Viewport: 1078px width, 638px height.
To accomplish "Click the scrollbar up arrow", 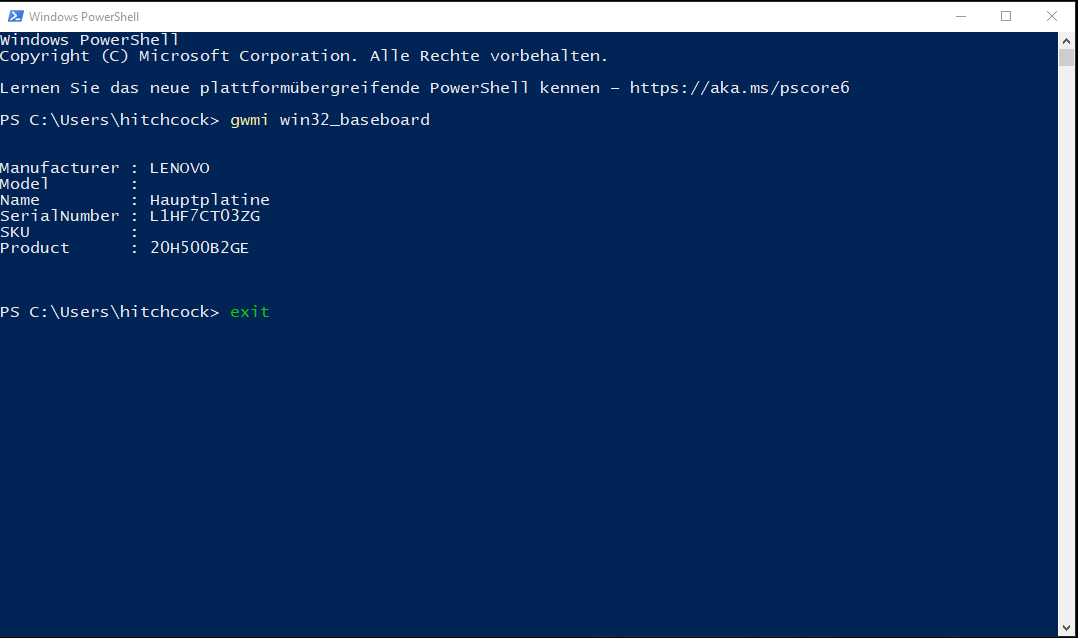I will 1066,39.
